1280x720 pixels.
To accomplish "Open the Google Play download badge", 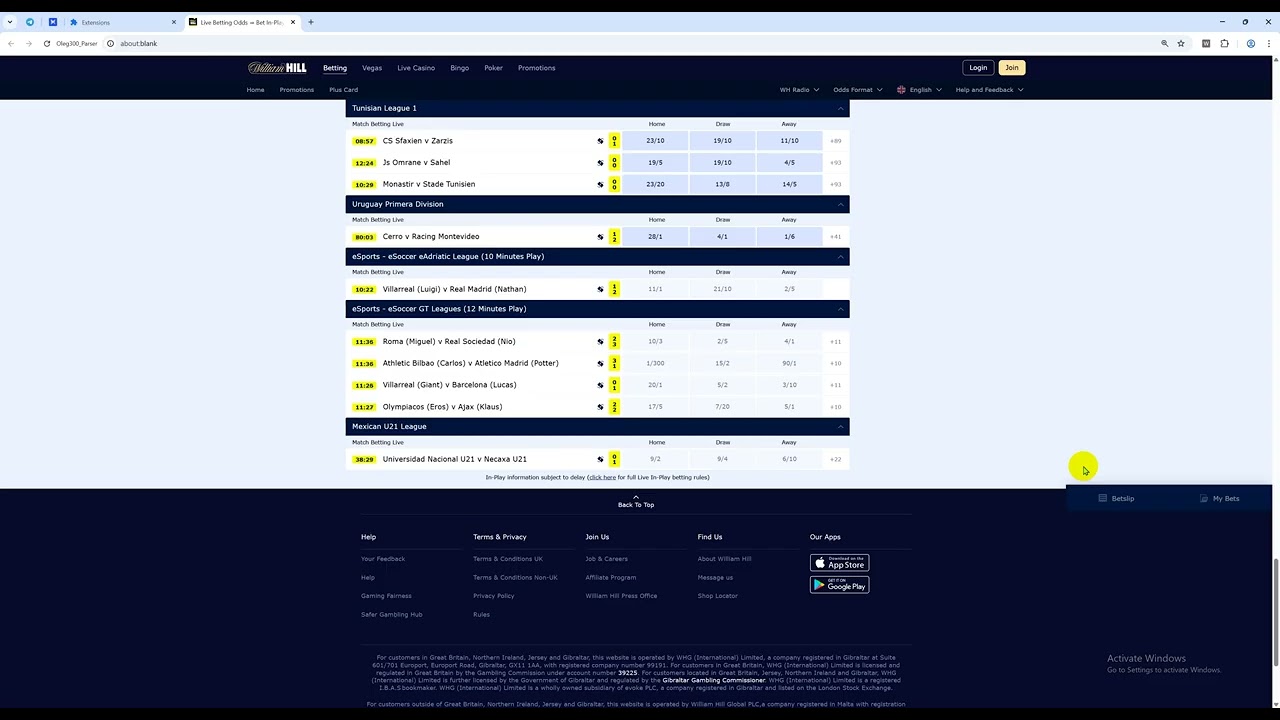I will (x=839, y=585).
